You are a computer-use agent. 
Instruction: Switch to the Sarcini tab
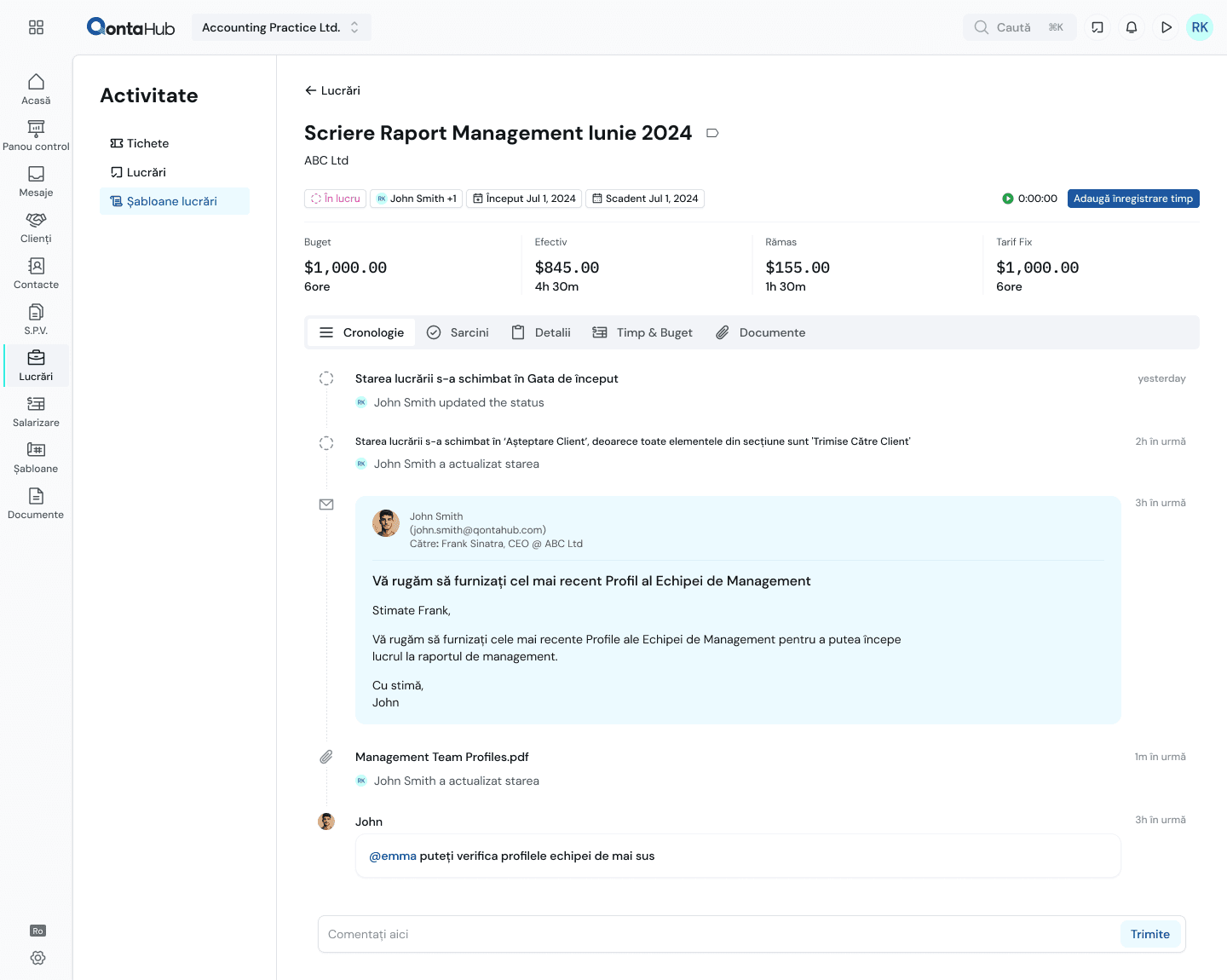pos(458,332)
